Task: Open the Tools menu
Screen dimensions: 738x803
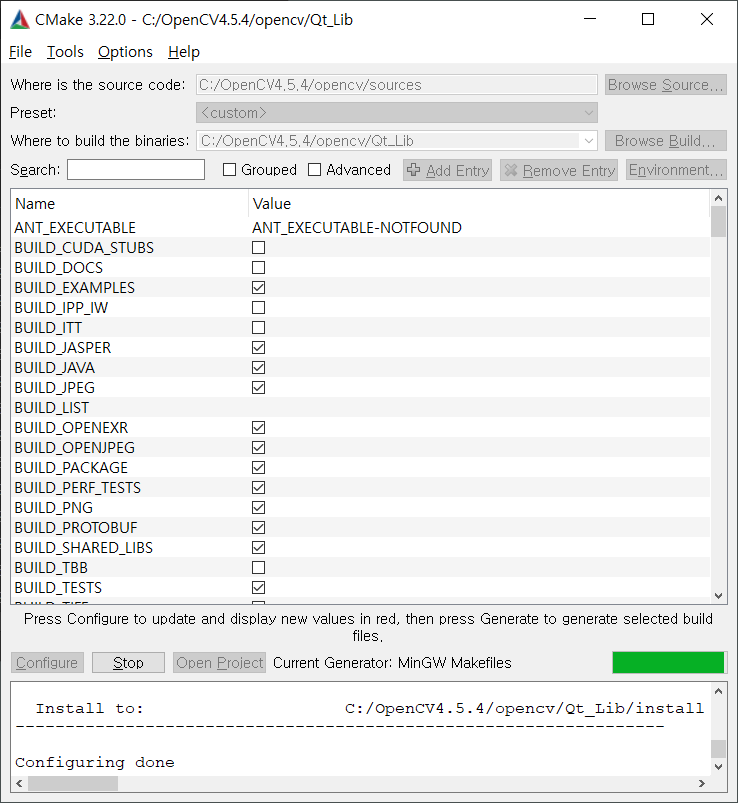Action: click(x=65, y=52)
